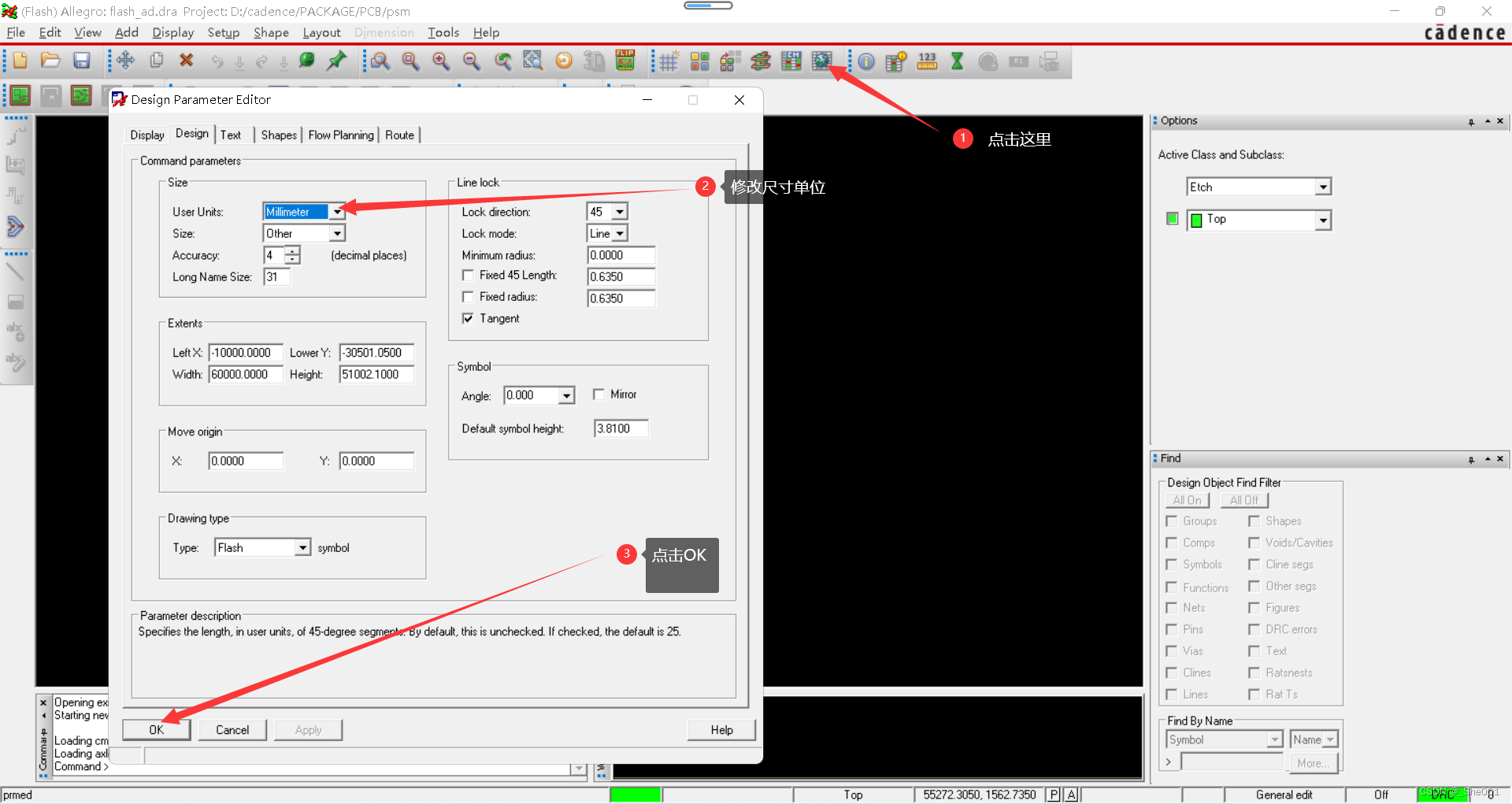This screenshot has width=1512, height=804.
Task: Click green color swatch beside Top subclass
Action: (x=1196, y=220)
